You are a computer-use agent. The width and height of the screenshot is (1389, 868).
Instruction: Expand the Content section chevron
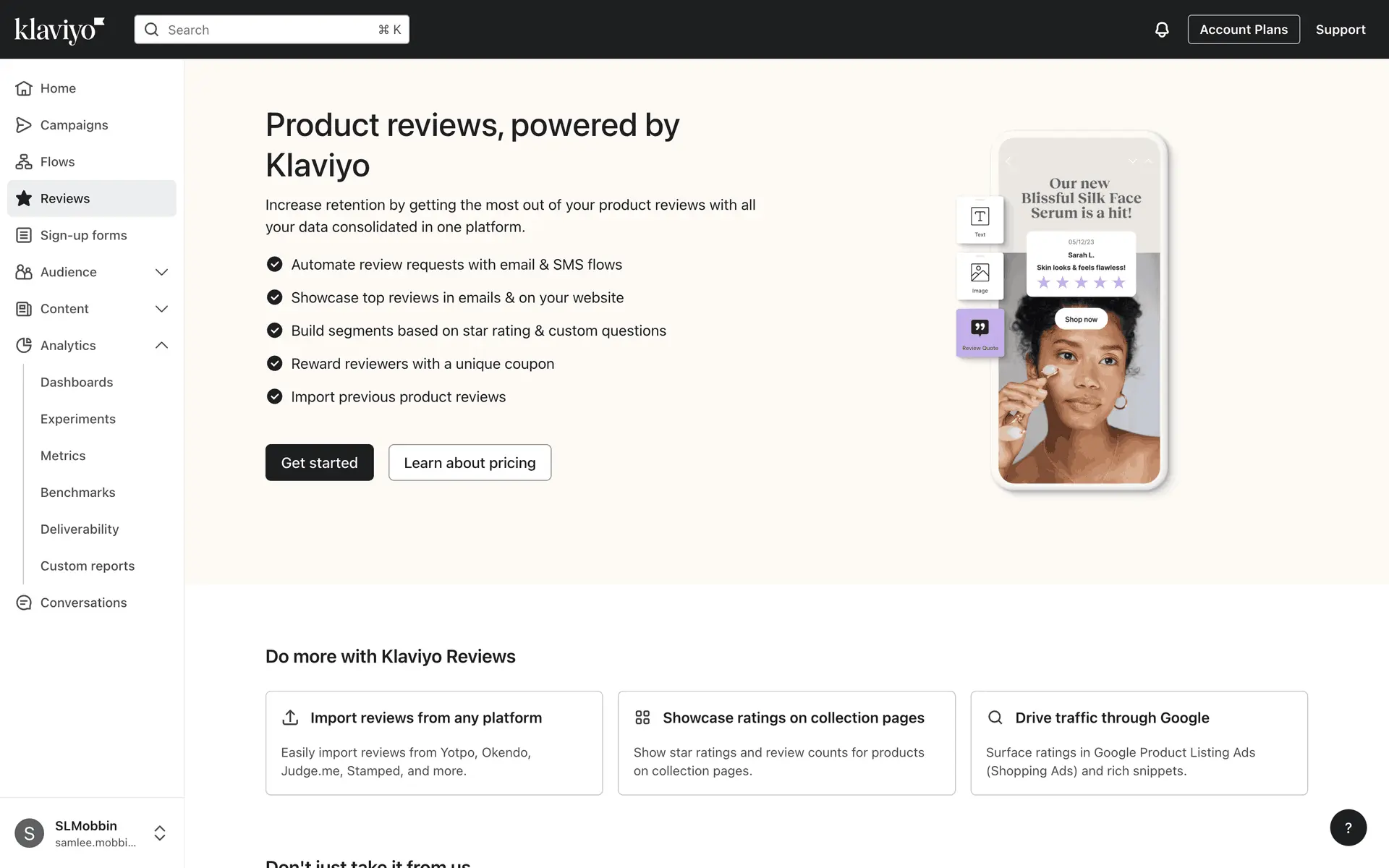tap(161, 309)
